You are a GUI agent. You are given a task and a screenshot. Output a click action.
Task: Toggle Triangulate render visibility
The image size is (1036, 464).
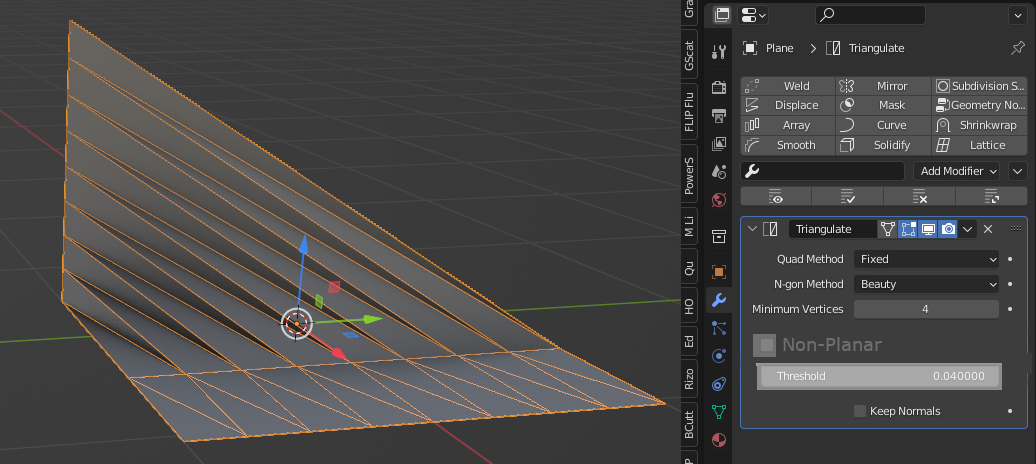coord(948,229)
